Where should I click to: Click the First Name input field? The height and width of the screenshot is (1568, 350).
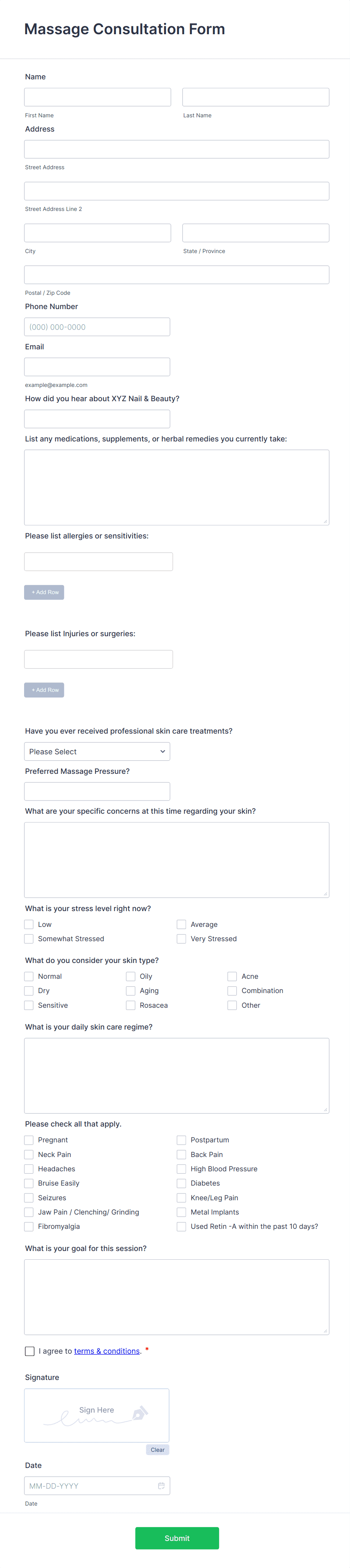[97, 97]
